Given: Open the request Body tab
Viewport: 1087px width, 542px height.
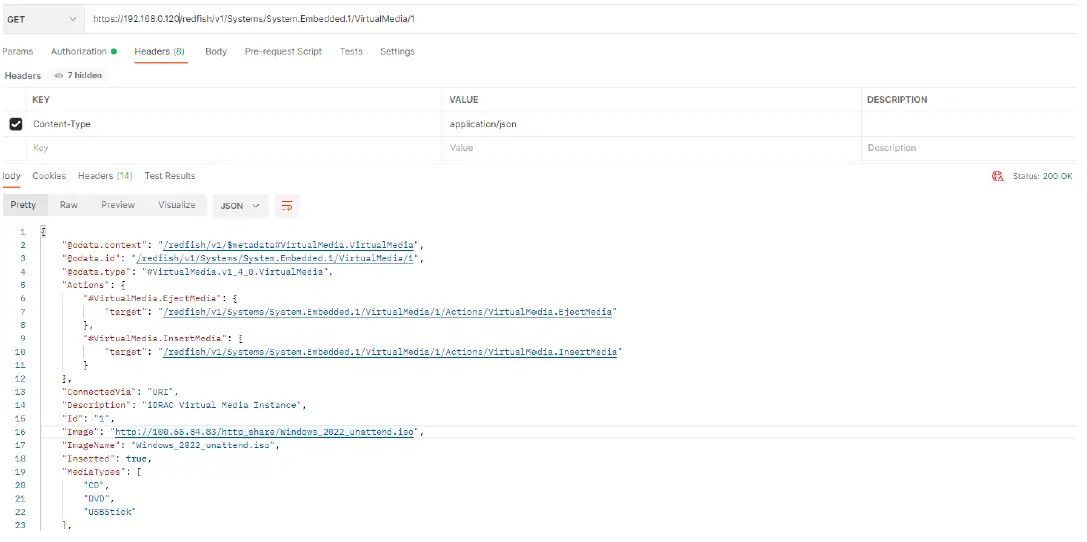Looking at the screenshot, I should coord(216,51).
